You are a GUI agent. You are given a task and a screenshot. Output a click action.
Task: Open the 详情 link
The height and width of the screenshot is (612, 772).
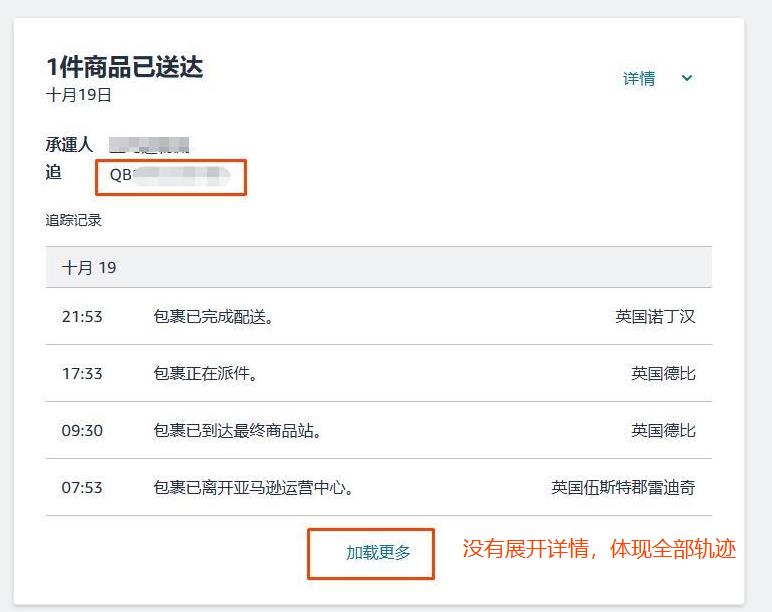coord(639,79)
